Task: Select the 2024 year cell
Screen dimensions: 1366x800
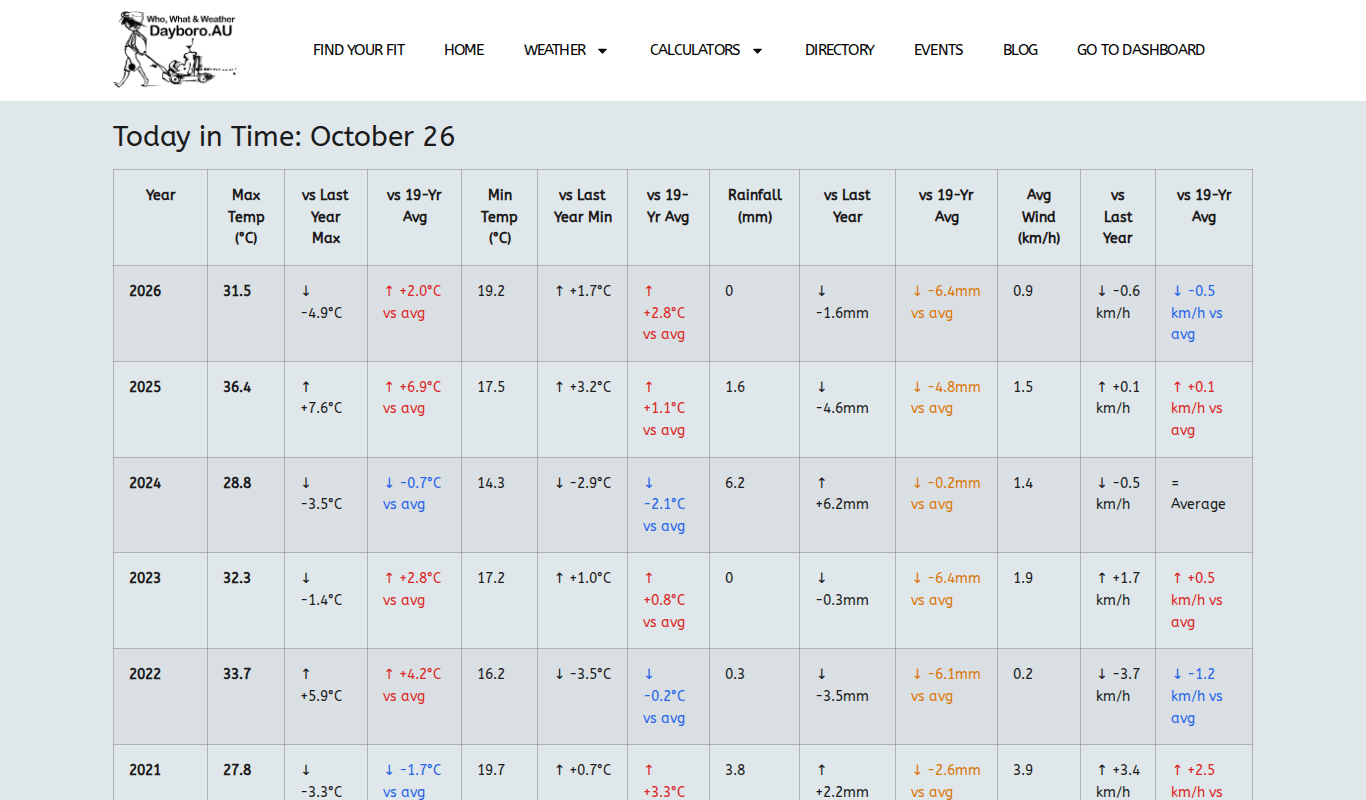Action: tap(161, 505)
